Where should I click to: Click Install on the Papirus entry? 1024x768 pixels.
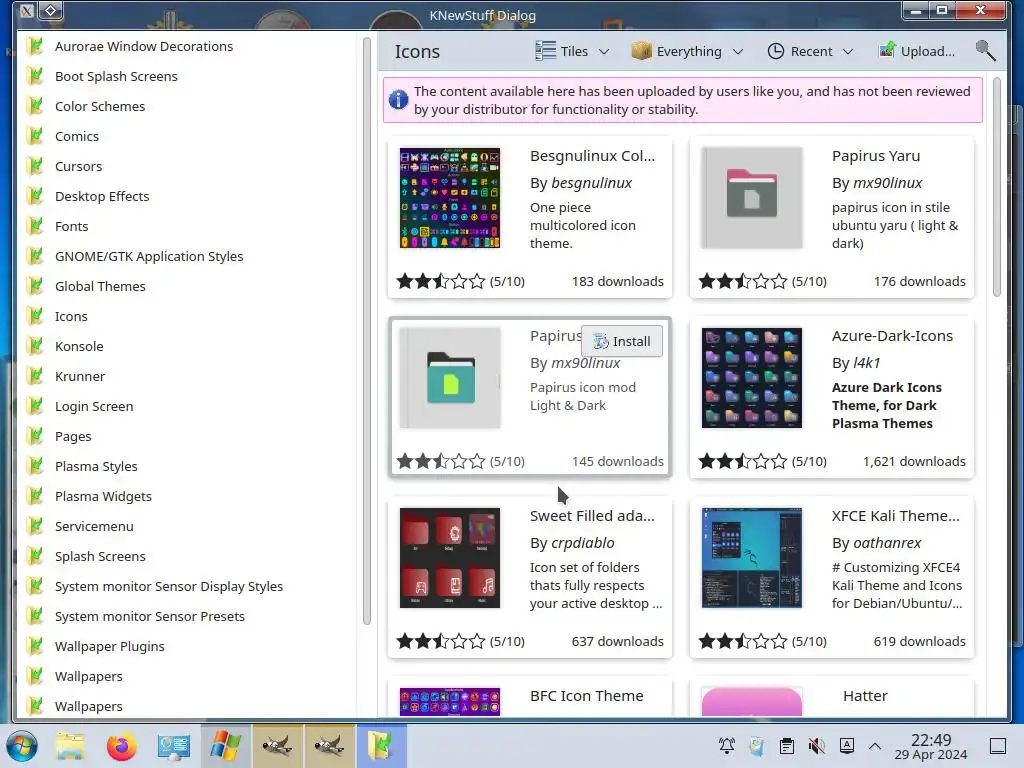(x=622, y=341)
